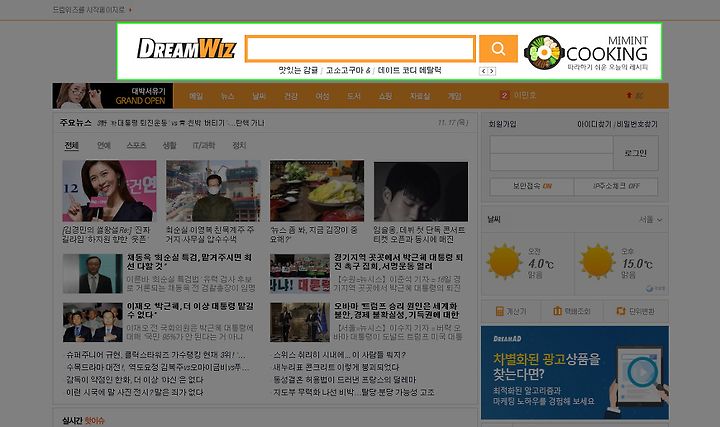Click the afternoon 15.0℃ sun icon
The height and width of the screenshot is (427, 720).
tap(596, 261)
